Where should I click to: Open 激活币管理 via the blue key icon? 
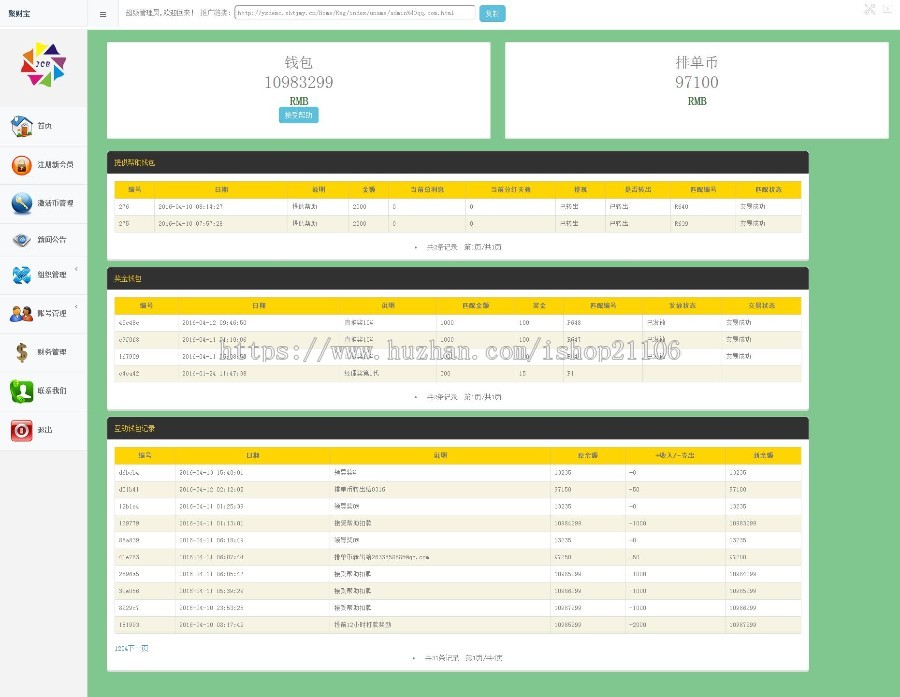click(x=22, y=203)
